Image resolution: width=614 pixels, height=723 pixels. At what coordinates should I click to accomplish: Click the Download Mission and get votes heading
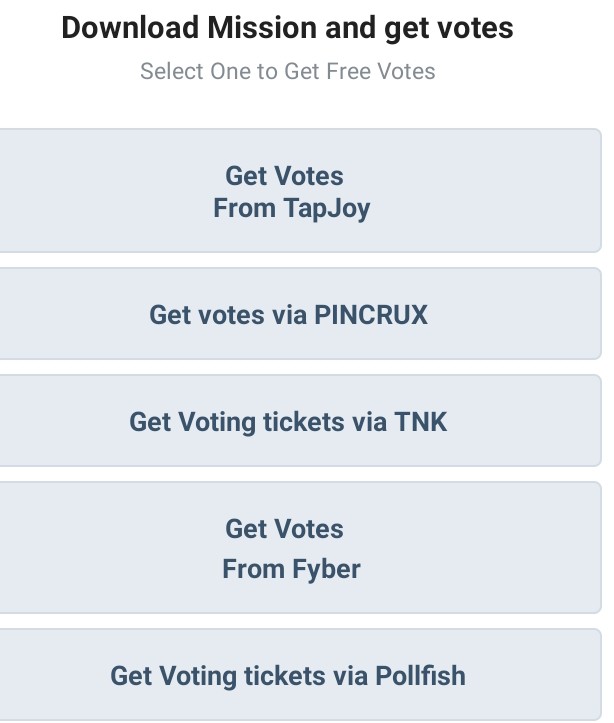(287, 27)
